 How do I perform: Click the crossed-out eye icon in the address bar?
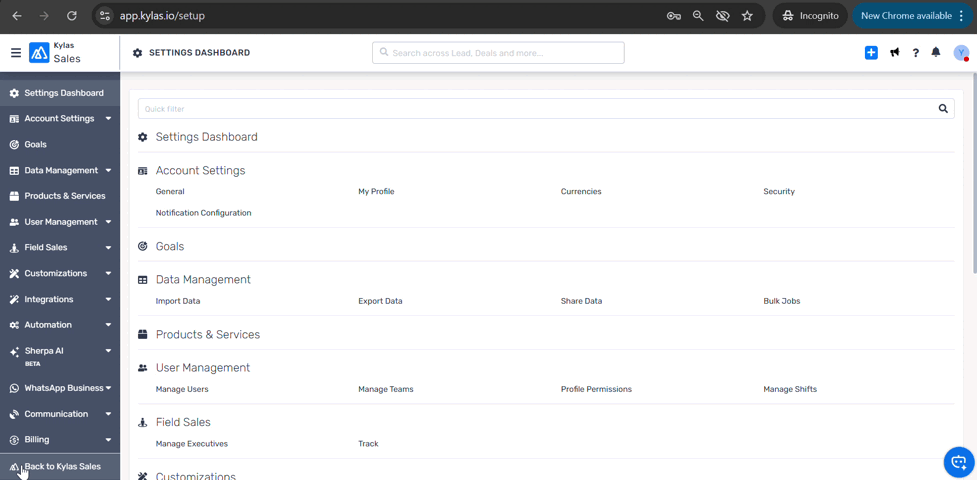[723, 16]
